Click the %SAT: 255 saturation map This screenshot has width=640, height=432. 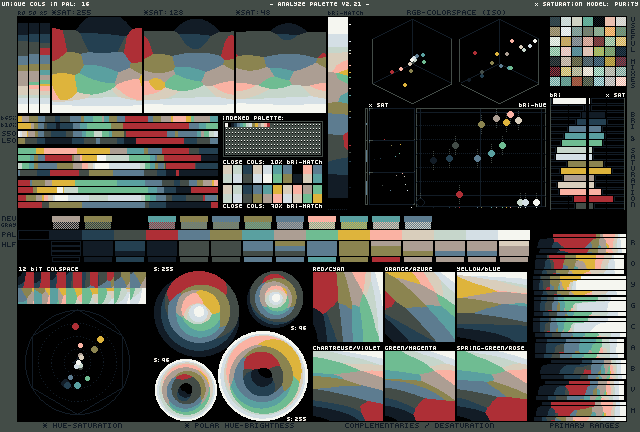click(97, 65)
